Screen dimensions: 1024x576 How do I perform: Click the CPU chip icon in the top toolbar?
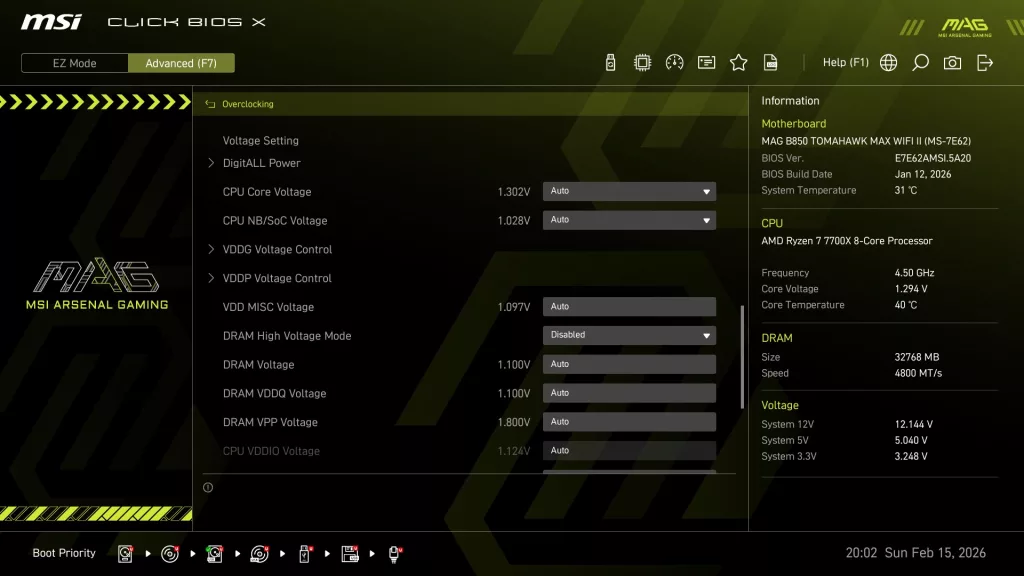click(642, 62)
